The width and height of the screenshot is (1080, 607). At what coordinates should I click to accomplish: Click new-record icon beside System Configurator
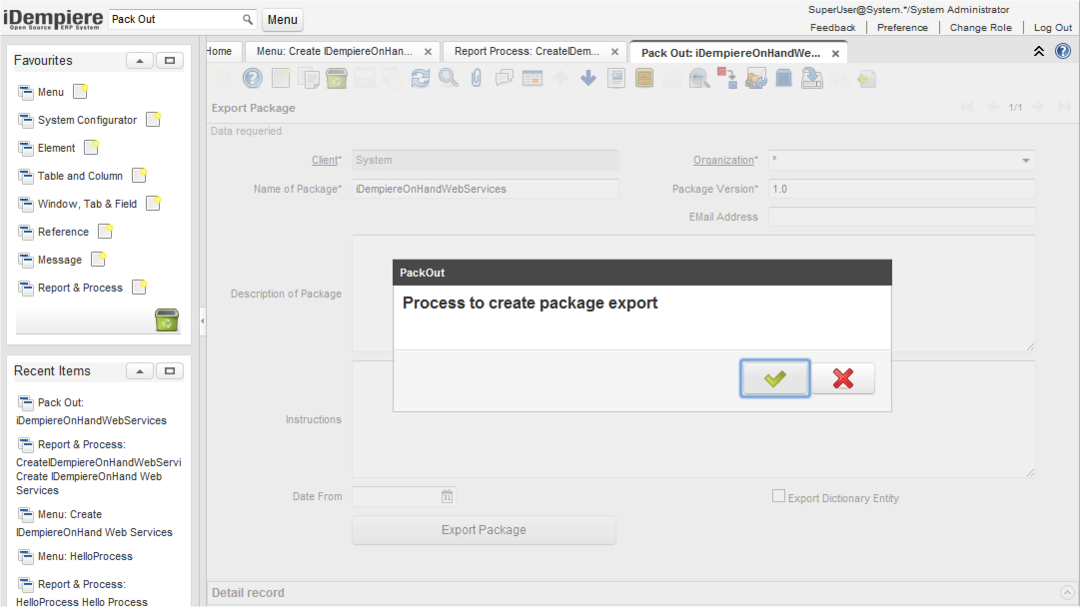tap(153, 120)
